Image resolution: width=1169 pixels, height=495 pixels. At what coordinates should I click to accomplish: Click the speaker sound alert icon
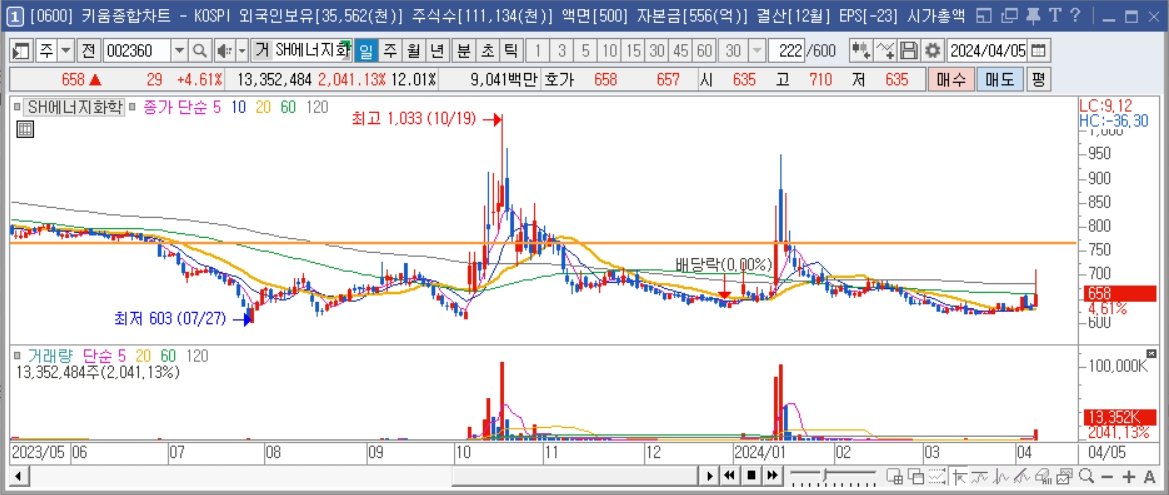tap(224, 51)
